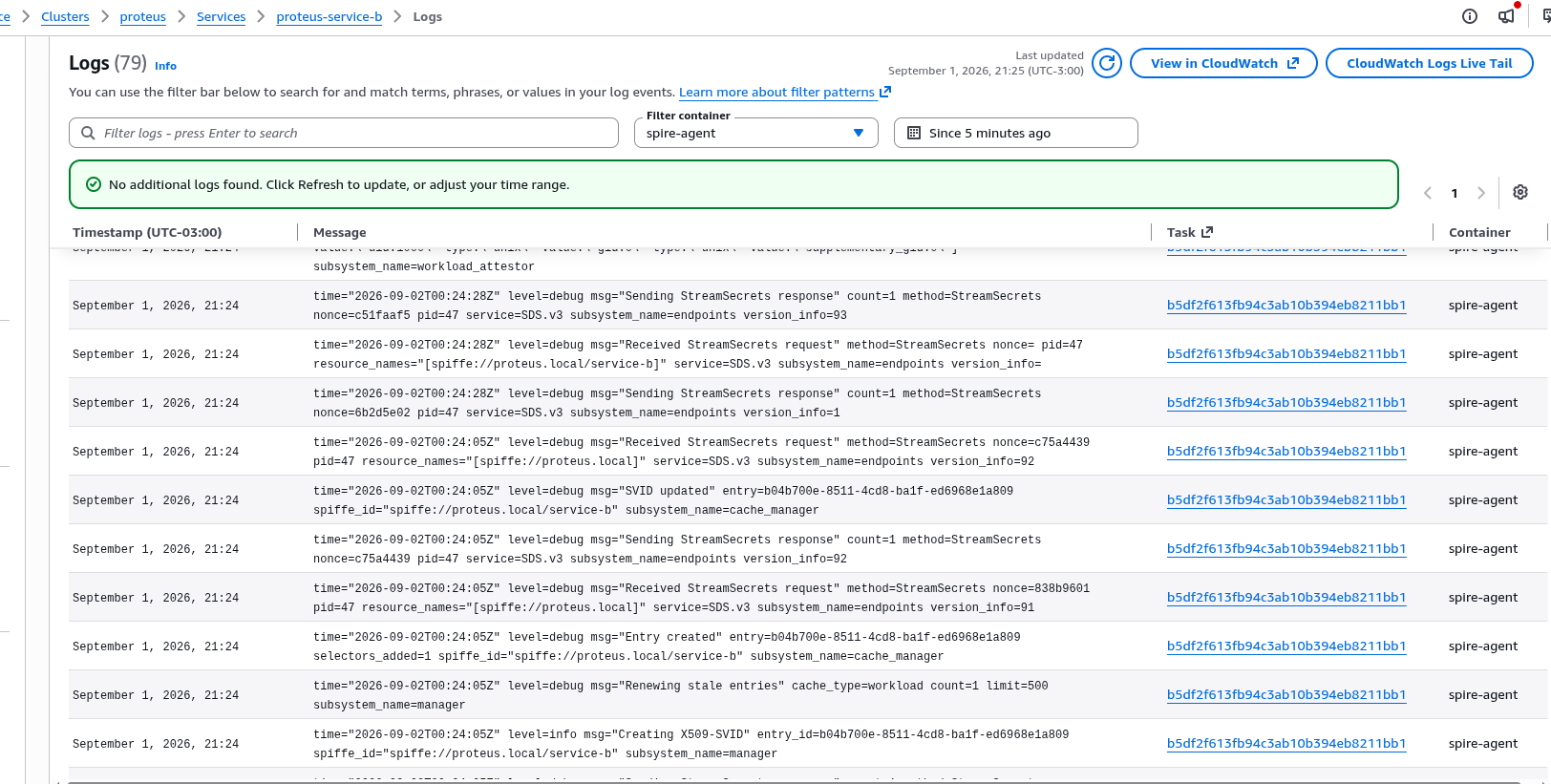1551x784 pixels.
Task: Open task link for nonce=c51faaf5 log row
Action: [x=1286, y=306]
